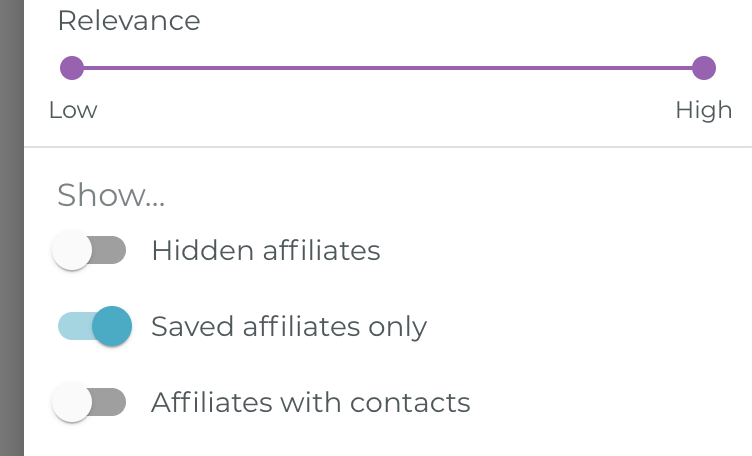Click the "Saved affiliates only" label text
The width and height of the screenshot is (752, 456).
point(289,326)
